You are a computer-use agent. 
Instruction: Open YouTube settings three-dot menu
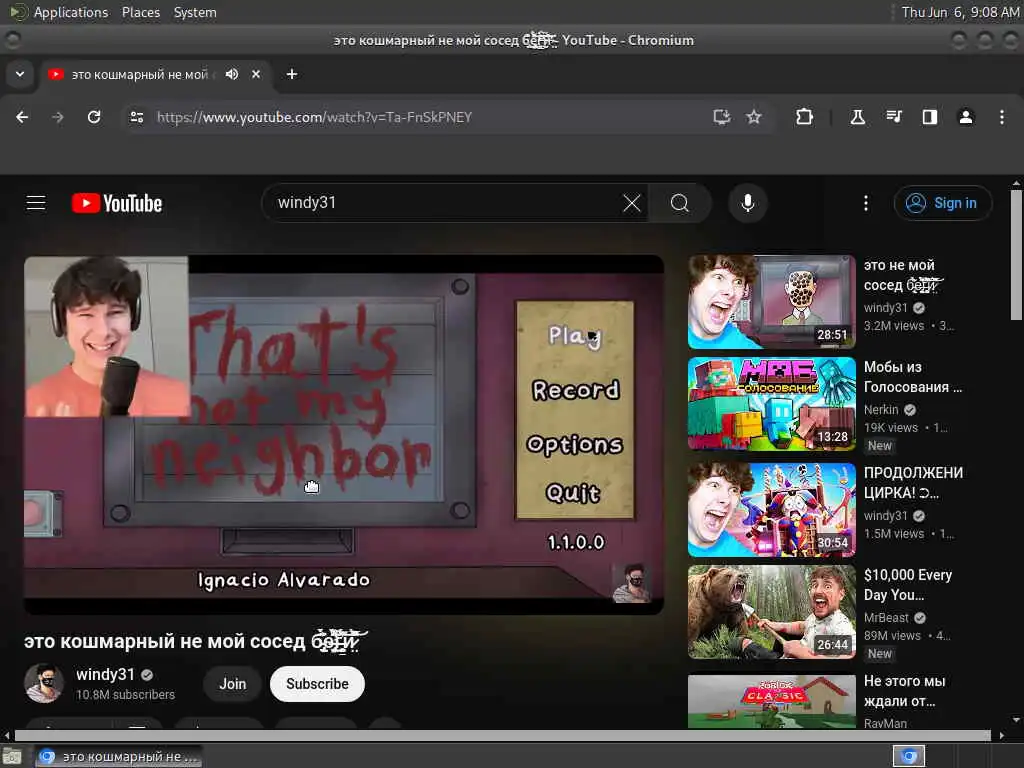pyautogui.click(x=866, y=203)
